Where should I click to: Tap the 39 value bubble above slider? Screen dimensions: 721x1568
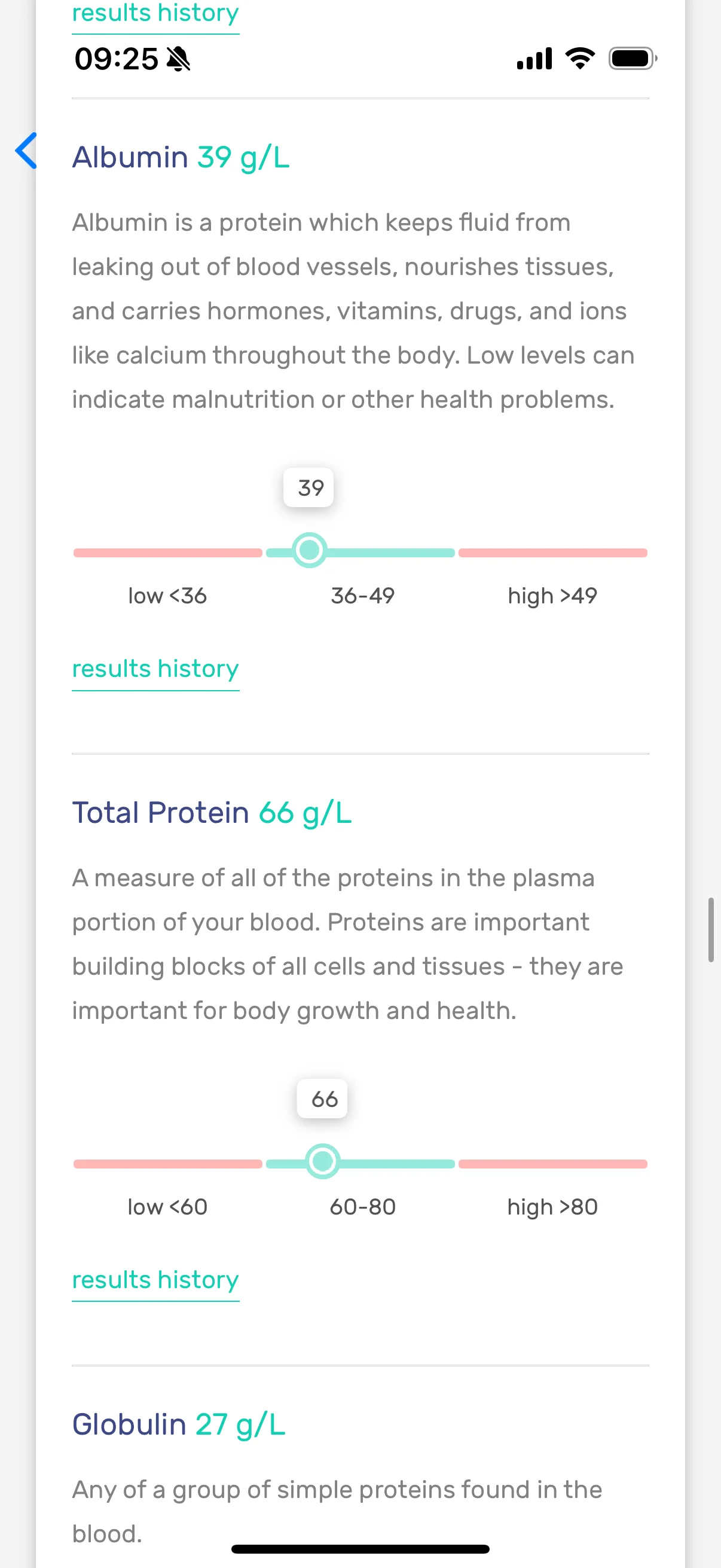coord(308,487)
